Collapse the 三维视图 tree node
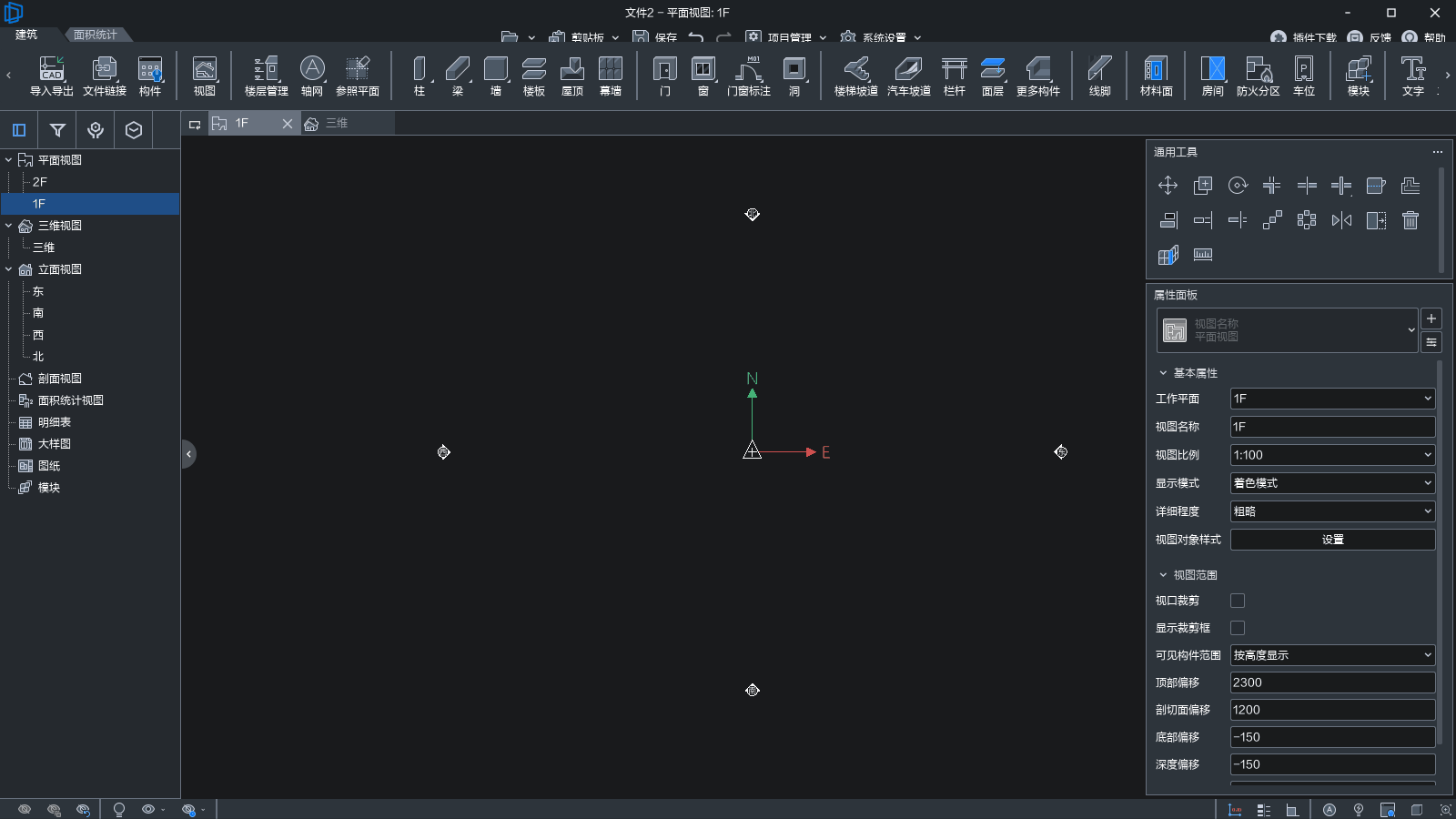1456x819 pixels. tap(9, 226)
